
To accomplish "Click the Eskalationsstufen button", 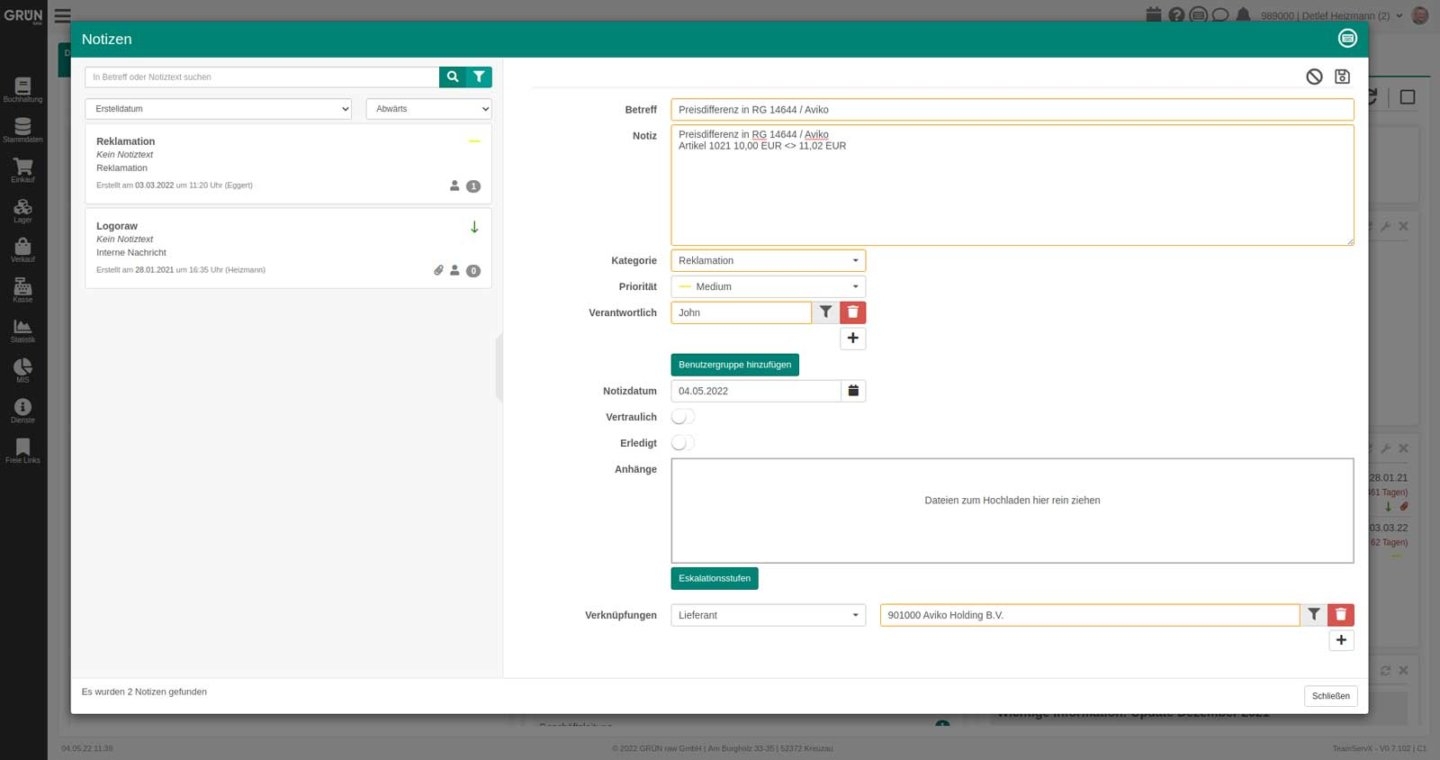I will point(714,578).
